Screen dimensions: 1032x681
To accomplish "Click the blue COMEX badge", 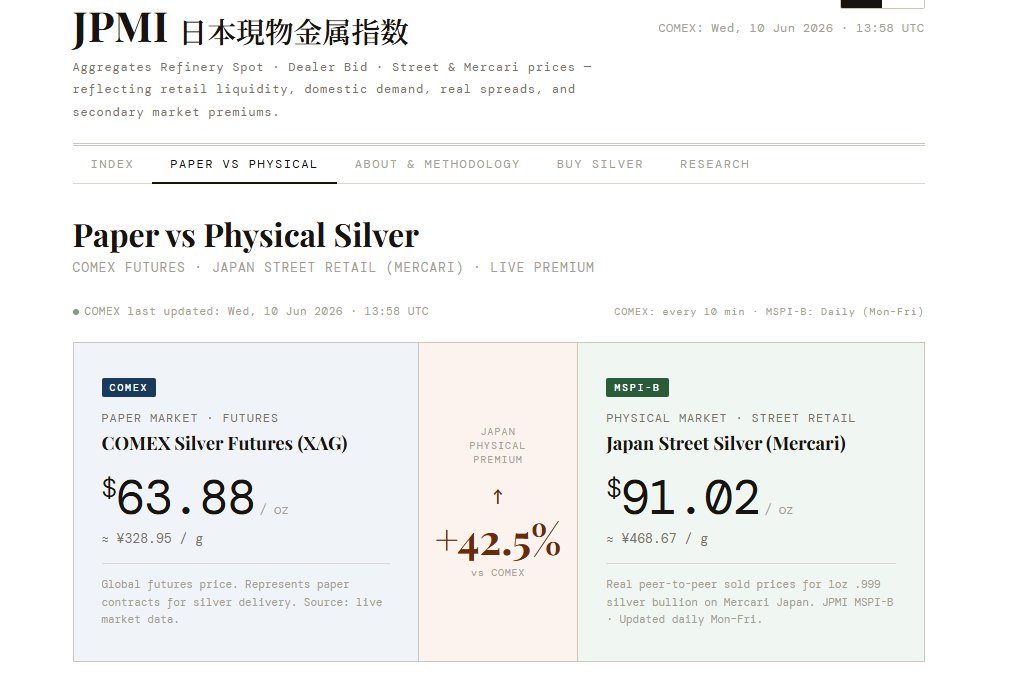I will pos(128,388).
